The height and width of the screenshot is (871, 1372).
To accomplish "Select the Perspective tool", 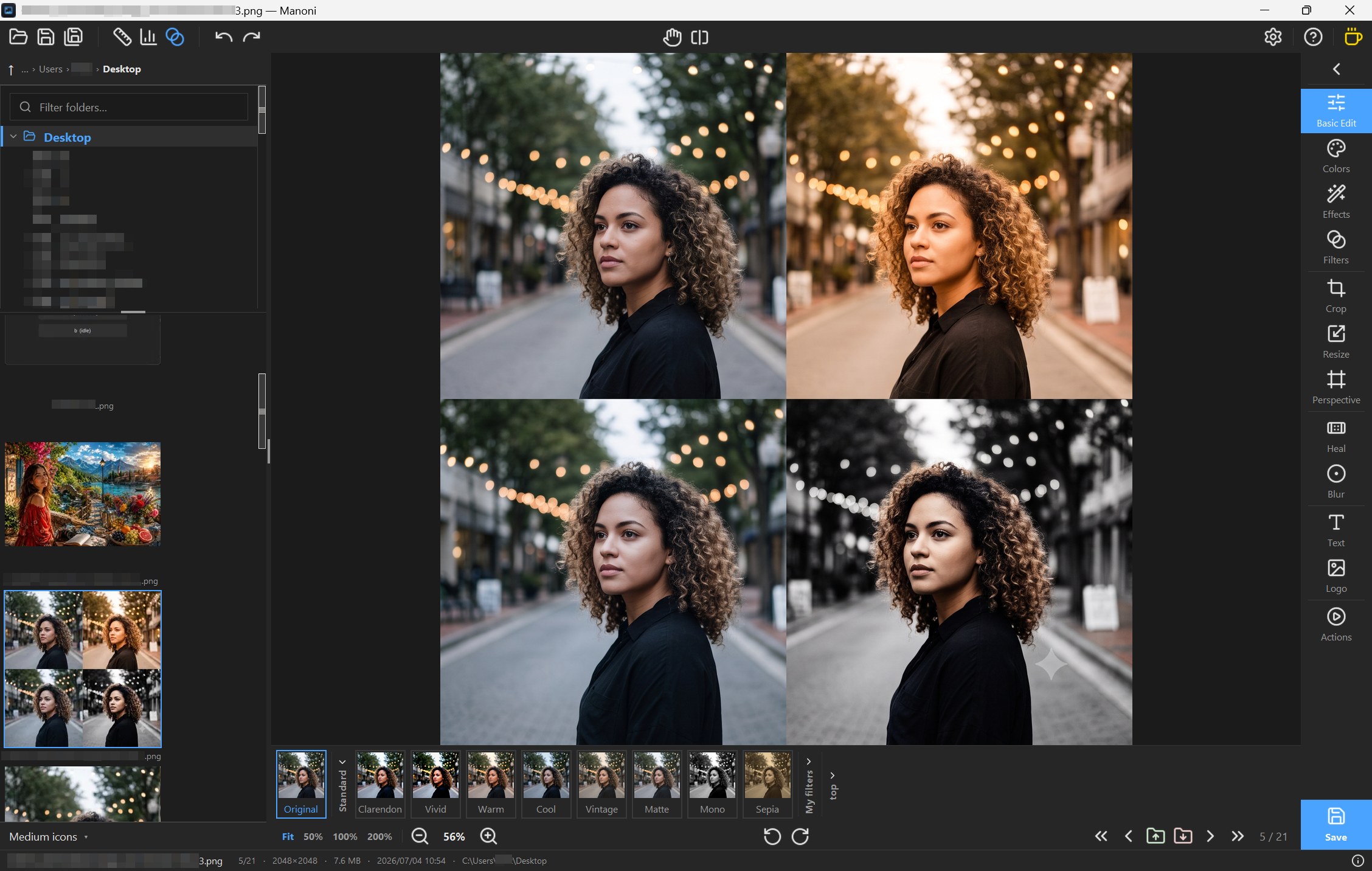I will point(1336,387).
